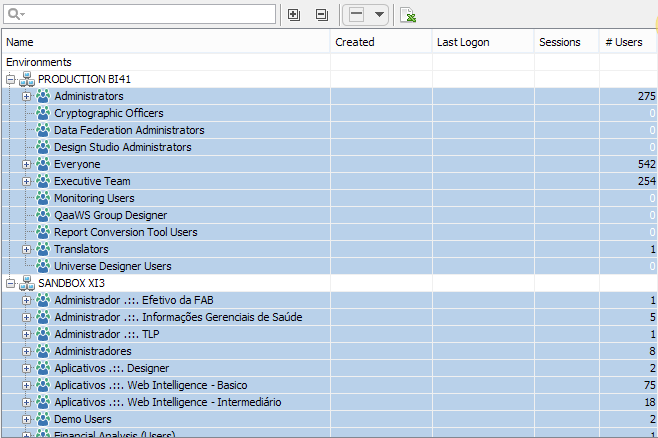This screenshot has width=658, height=438.
Task: Collapse the PRODUCTION BI41 environment node
Action: (10, 79)
